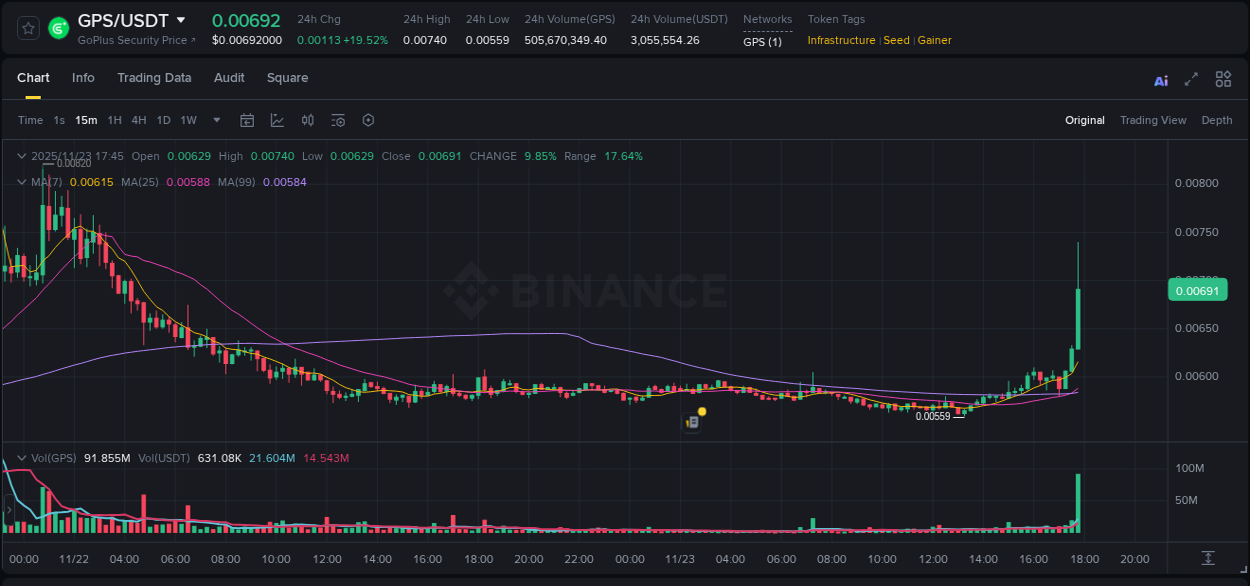Expand the chart to fullscreen
Image resolution: width=1250 pixels, height=586 pixels.
click(x=1190, y=79)
